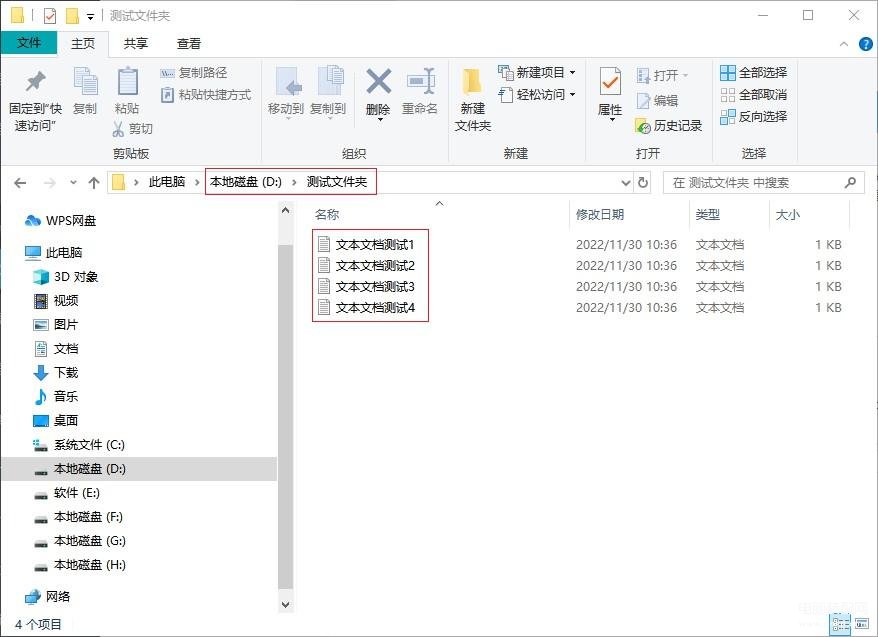Select file 文本文档测试4

[x=366, y=307]
